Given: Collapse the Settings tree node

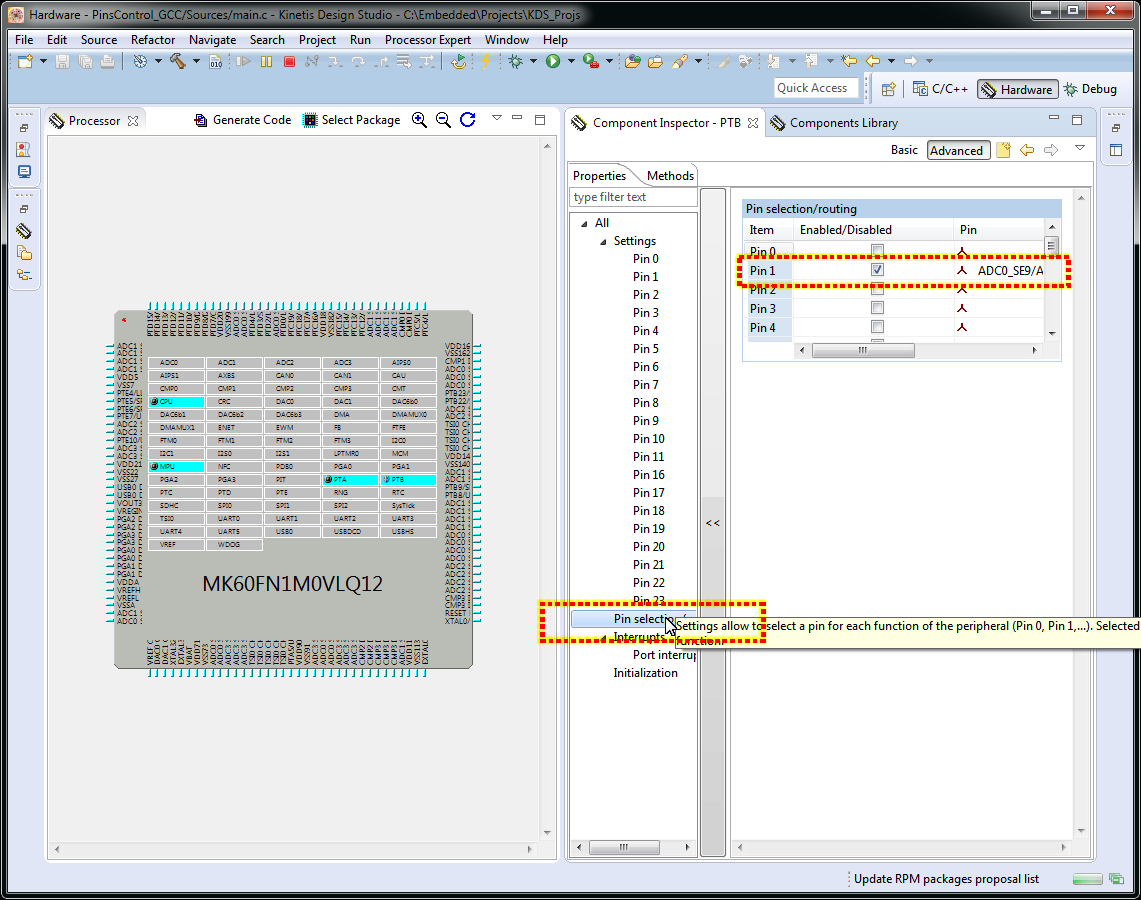Looking at the screenshot, I should [x=602, y=241].
